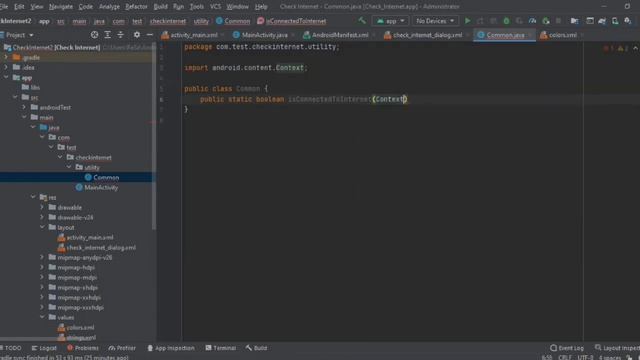This screenshot has height=360, width=640.
Task: Select activity_main.xml in project tree
Action: [x=90, y=237]
